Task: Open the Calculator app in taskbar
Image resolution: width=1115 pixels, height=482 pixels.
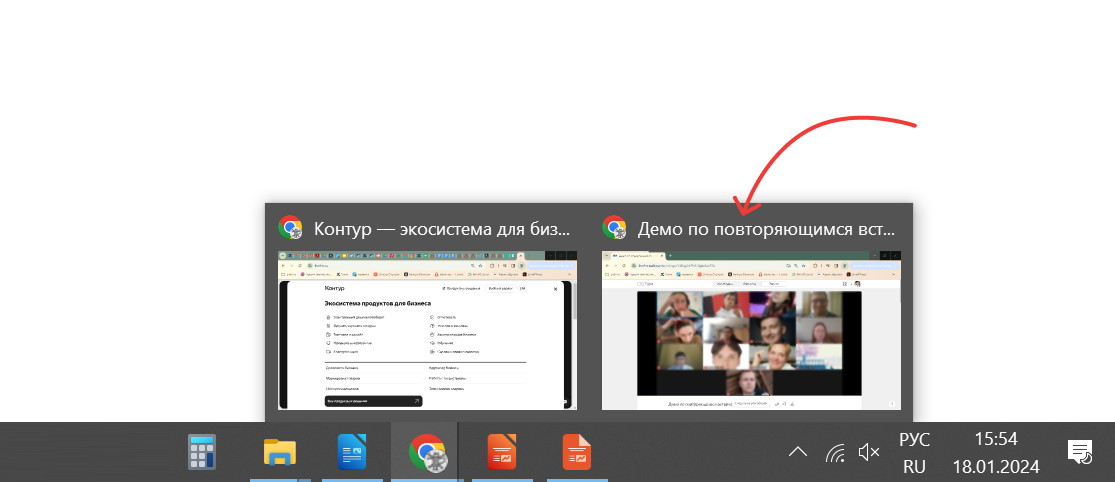Action: pos(202,452)
